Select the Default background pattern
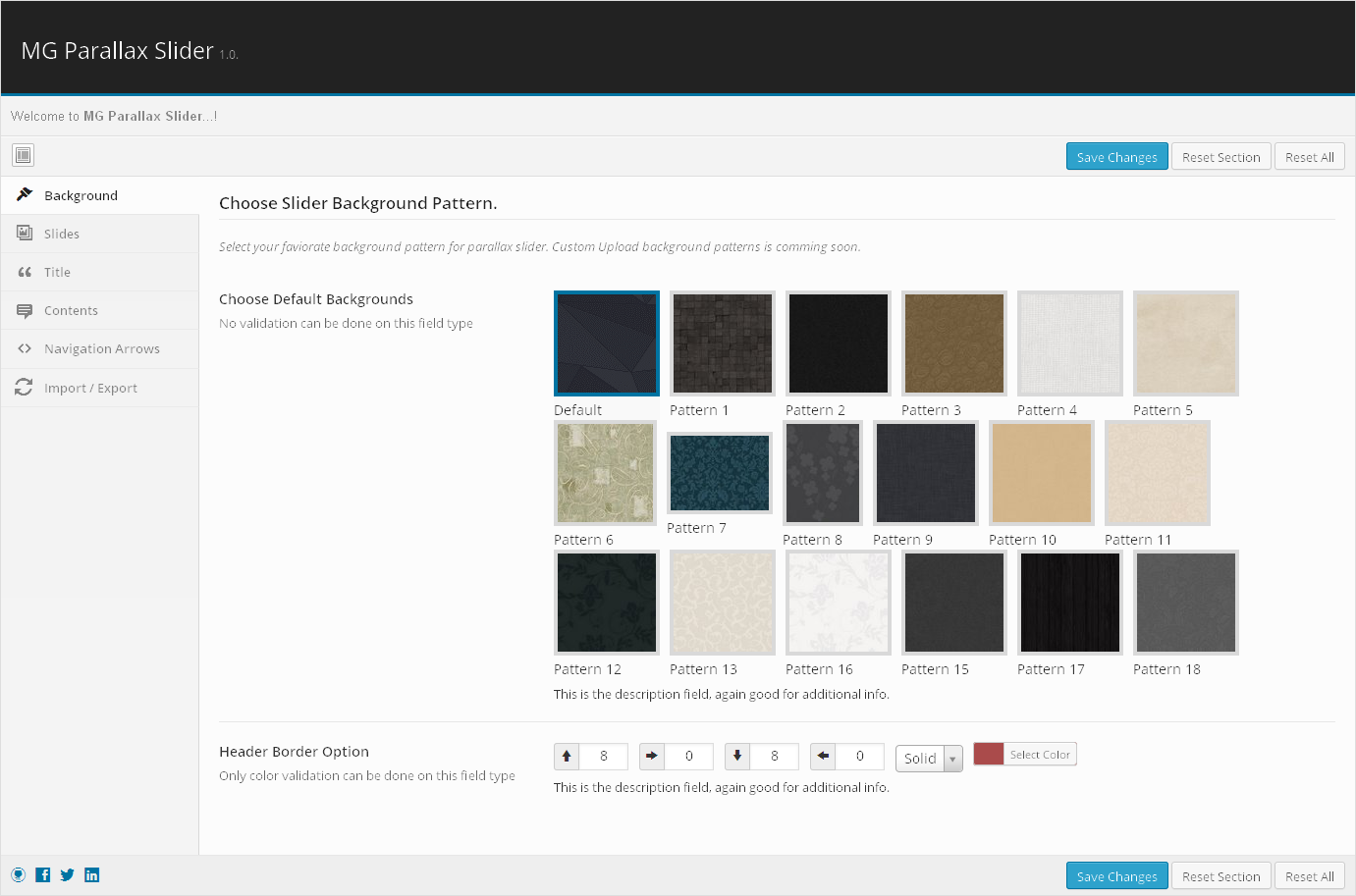The image size is (1356, 896). (x=606, y=343)
